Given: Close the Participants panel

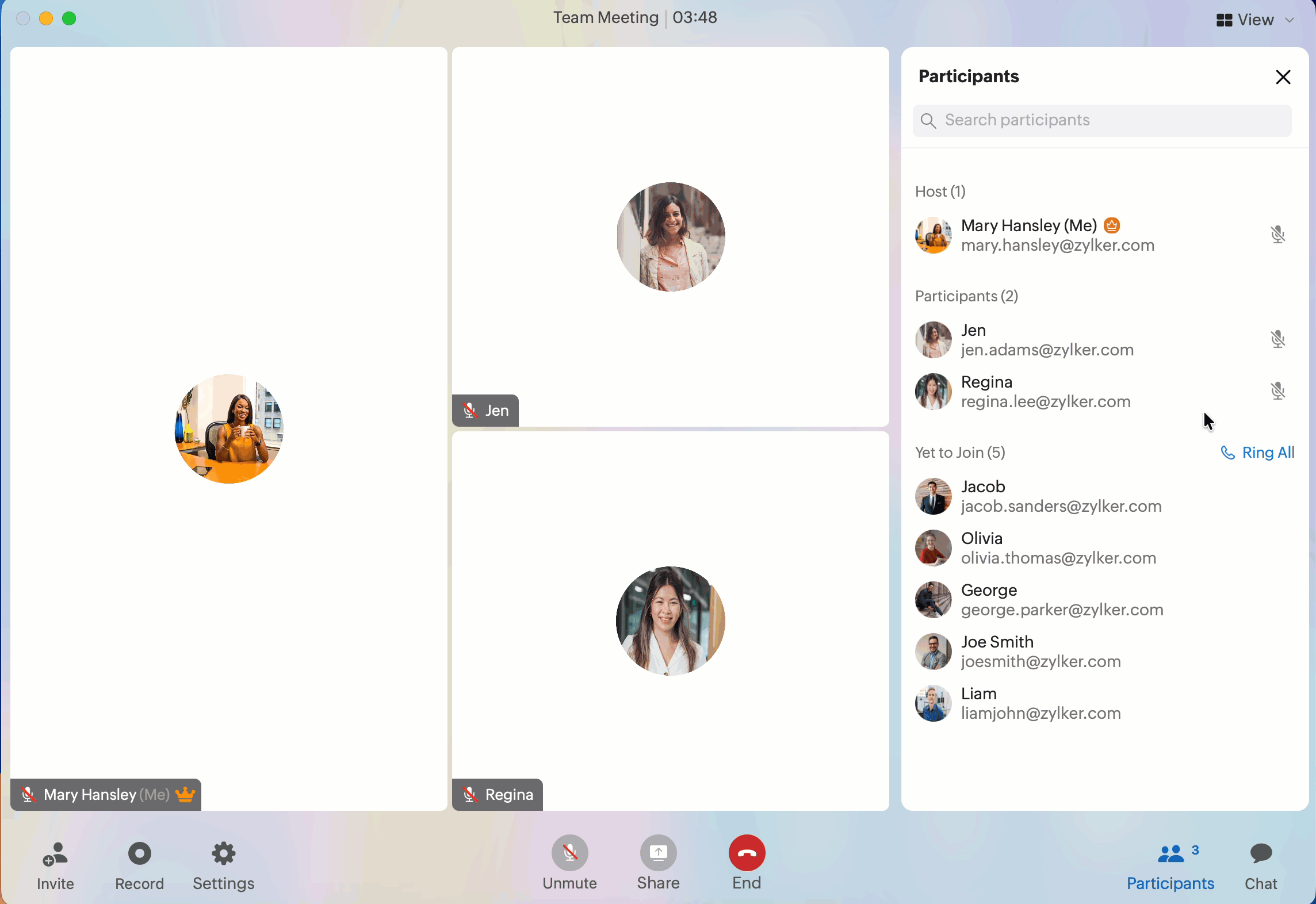Looking at the screenshot, I should click(1283, 77).
